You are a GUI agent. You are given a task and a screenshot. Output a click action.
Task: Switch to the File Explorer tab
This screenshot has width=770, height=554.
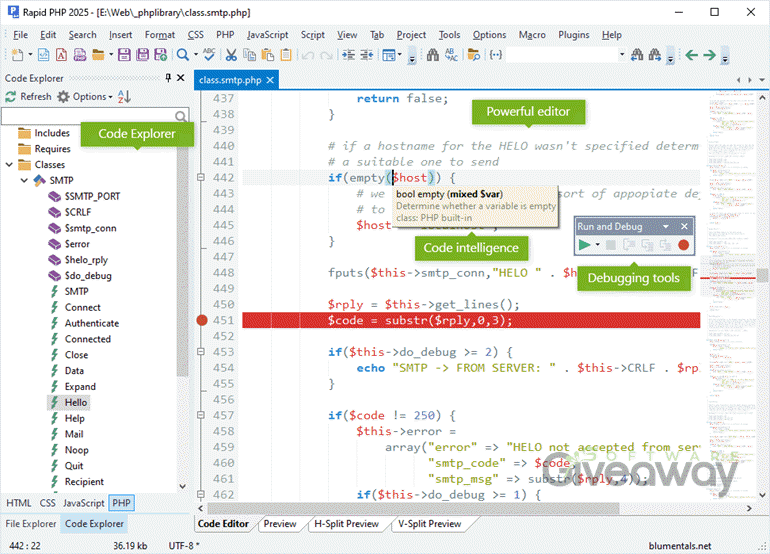coord(30,524)
